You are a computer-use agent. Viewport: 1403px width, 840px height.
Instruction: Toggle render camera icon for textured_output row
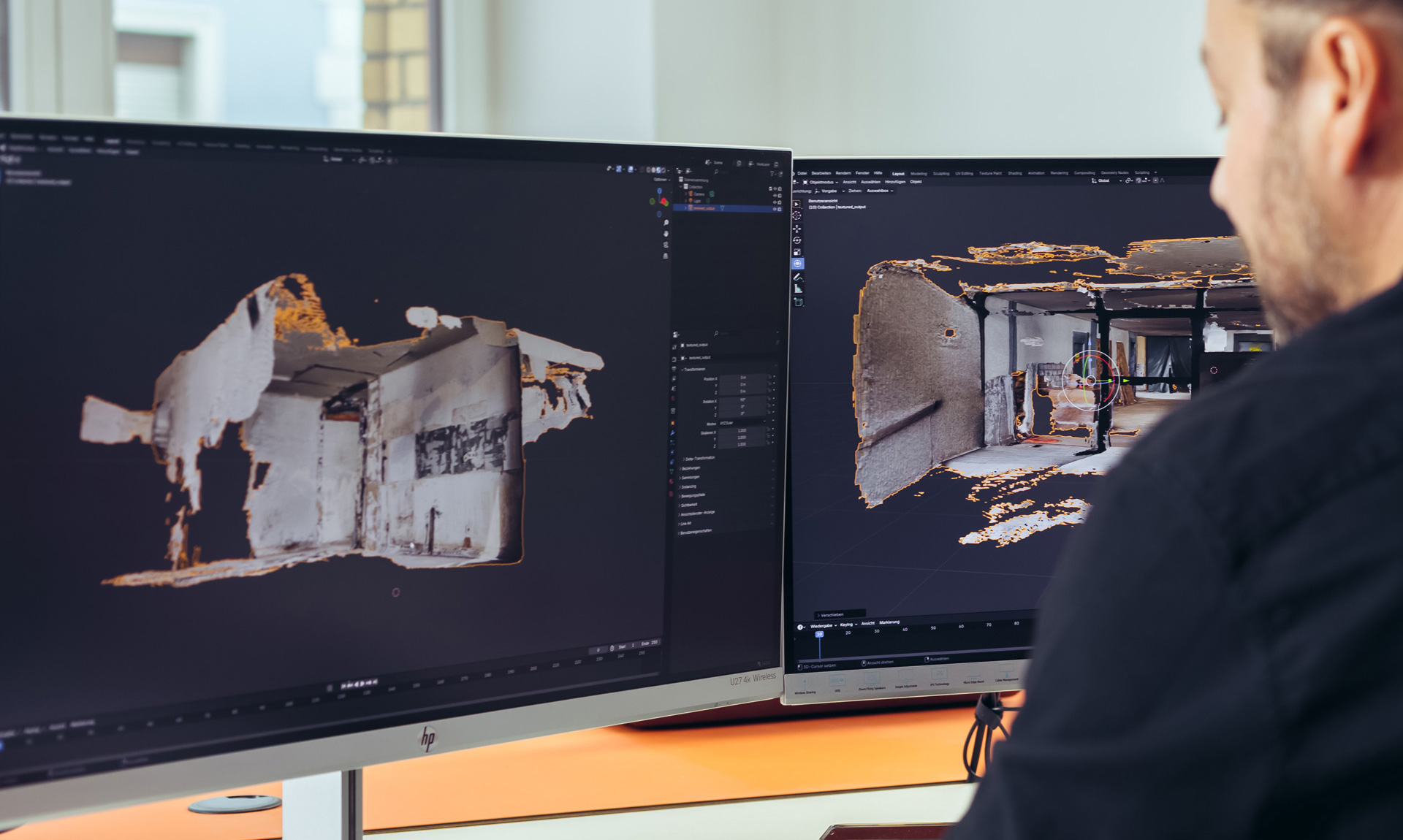pyautogui.click(x=780, y=209)
